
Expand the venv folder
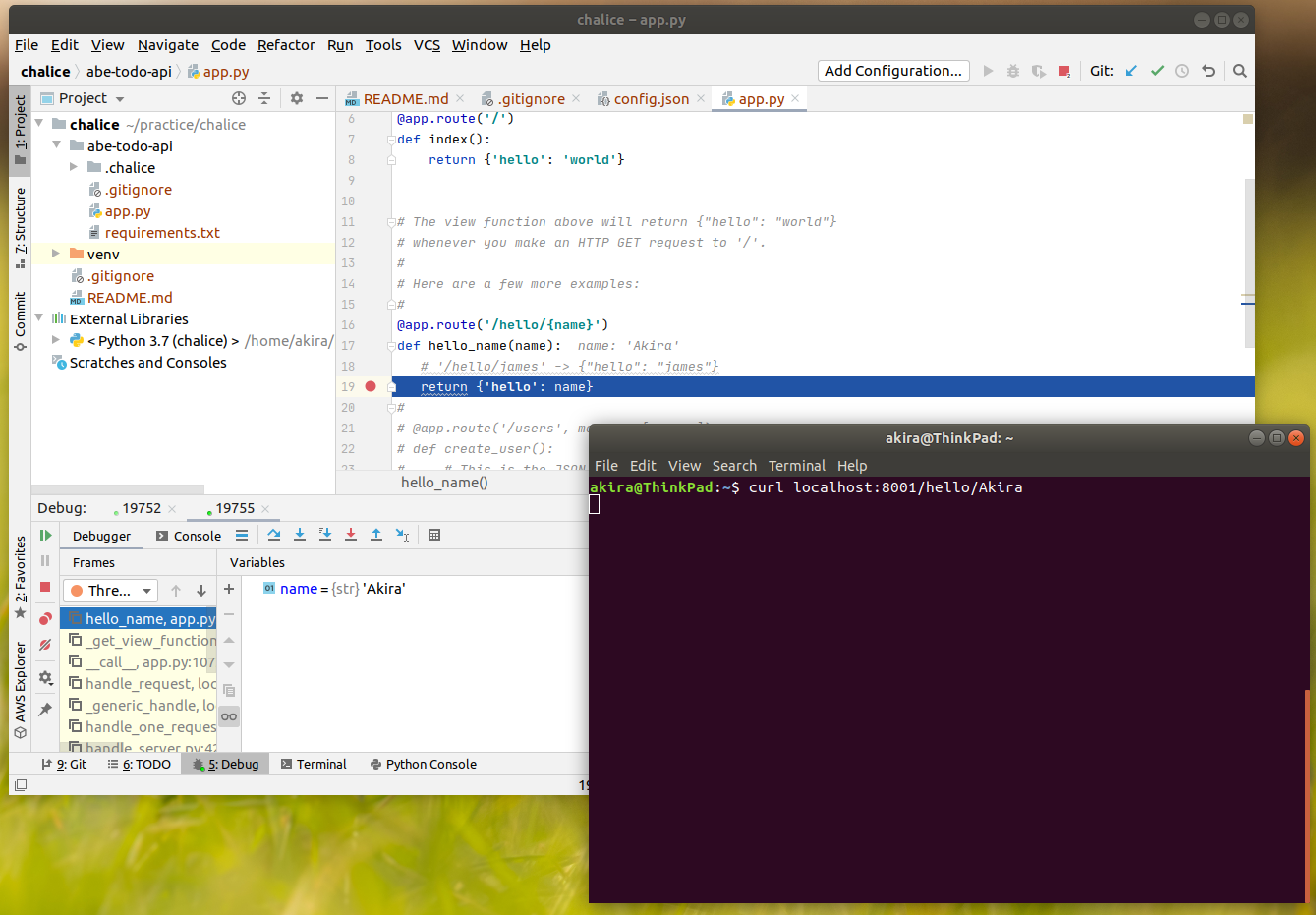(x=56, y=254)
